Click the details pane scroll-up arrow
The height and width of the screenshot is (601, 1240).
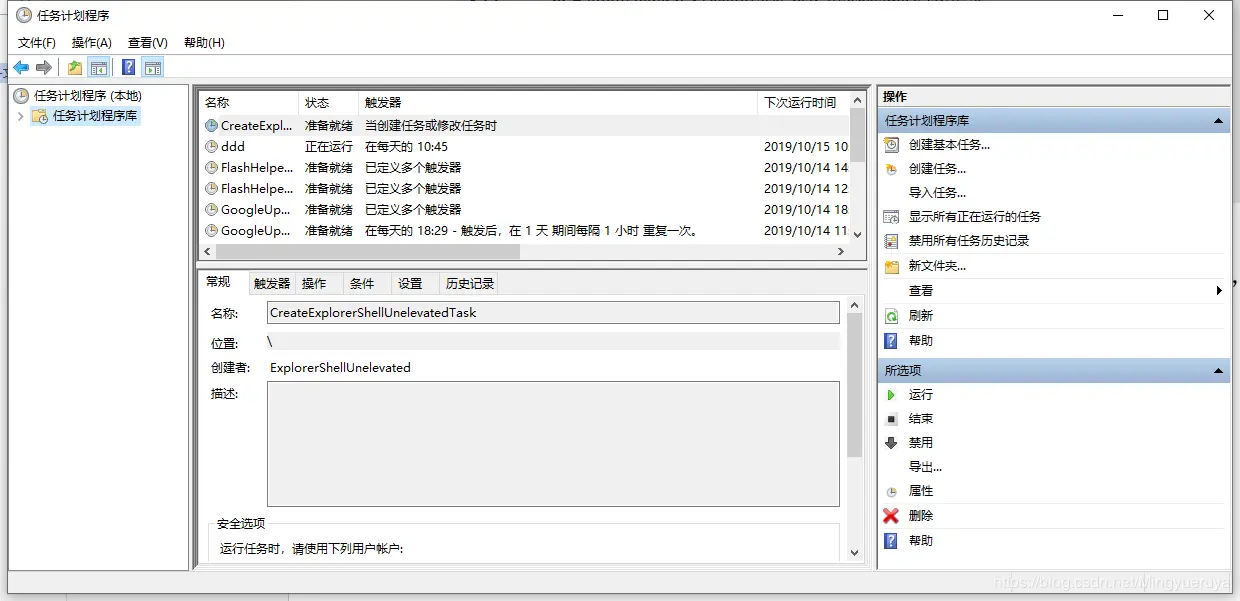pos(854,304)
